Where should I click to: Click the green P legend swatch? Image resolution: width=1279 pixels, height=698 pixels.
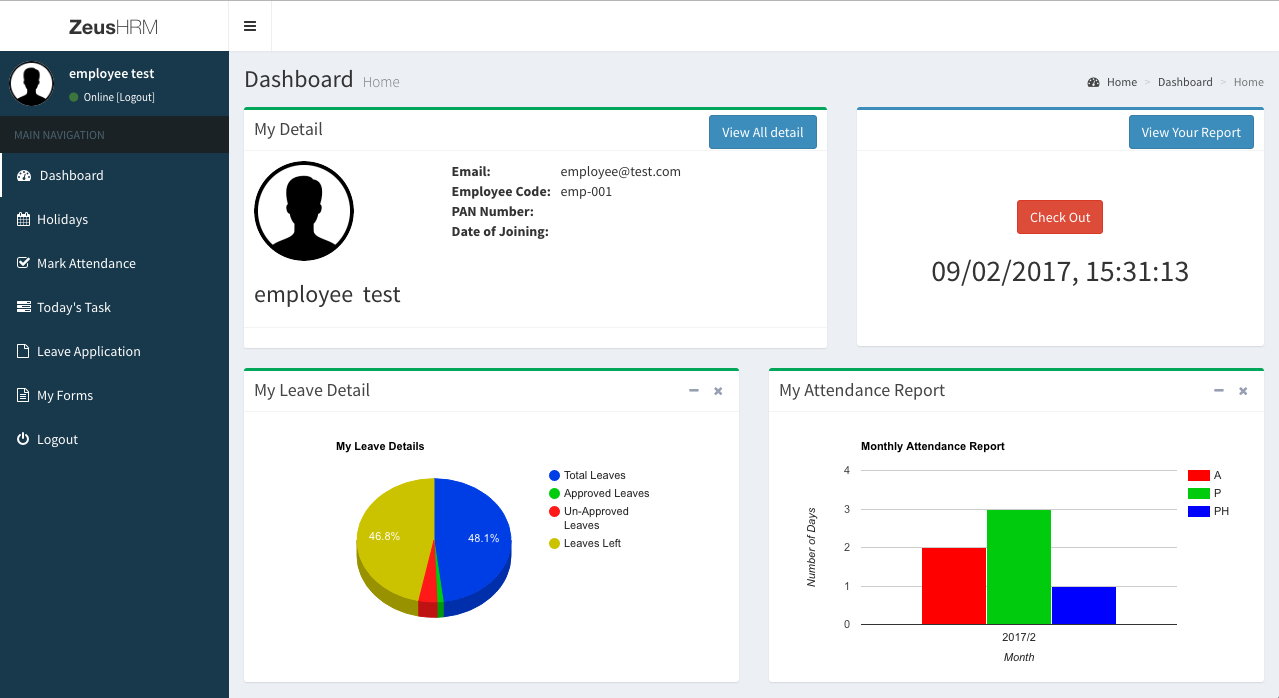tap(1199, 493)
